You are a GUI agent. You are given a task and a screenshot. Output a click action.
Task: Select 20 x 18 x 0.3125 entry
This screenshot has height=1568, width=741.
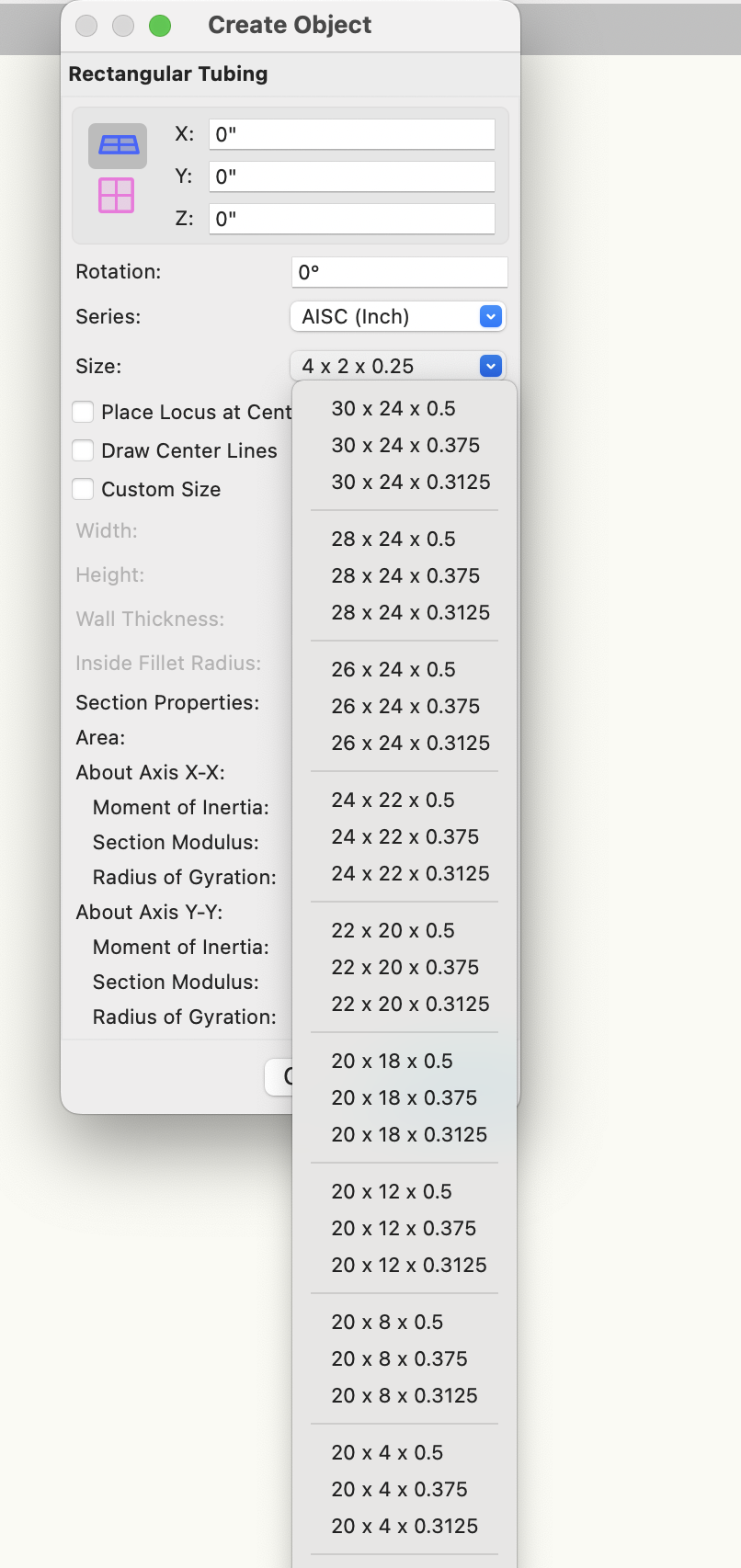(x=409, y=1134)
